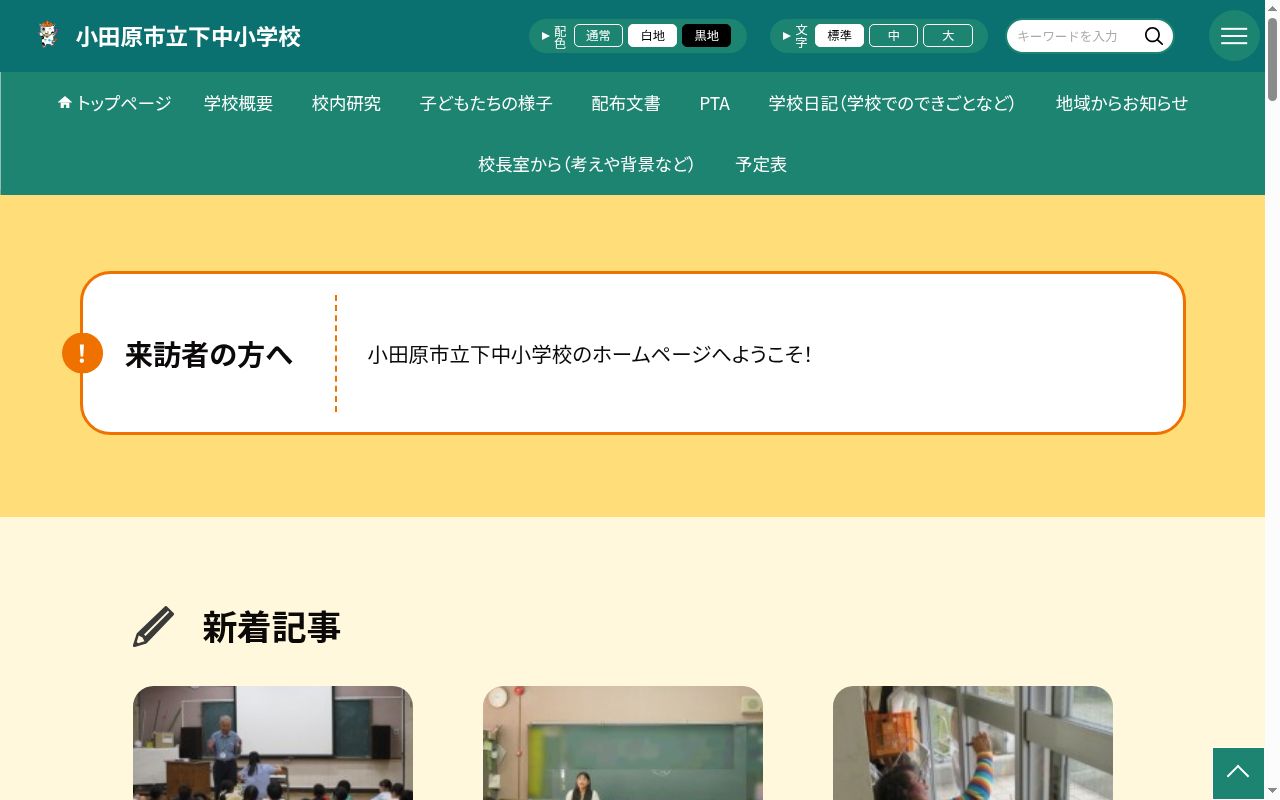Set text size to 大
The image size is (1280, 800).
947,36
